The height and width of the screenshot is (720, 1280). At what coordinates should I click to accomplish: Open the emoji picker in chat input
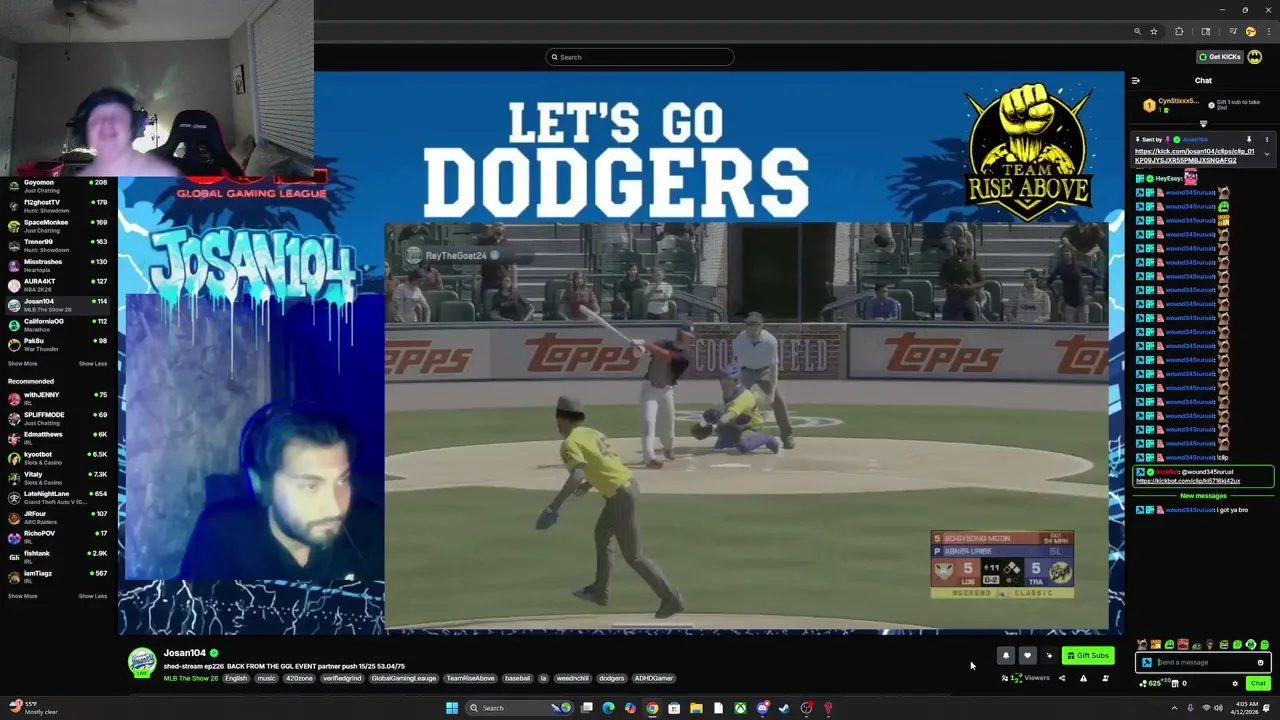pyautogui.click(x=1260, y=662)
